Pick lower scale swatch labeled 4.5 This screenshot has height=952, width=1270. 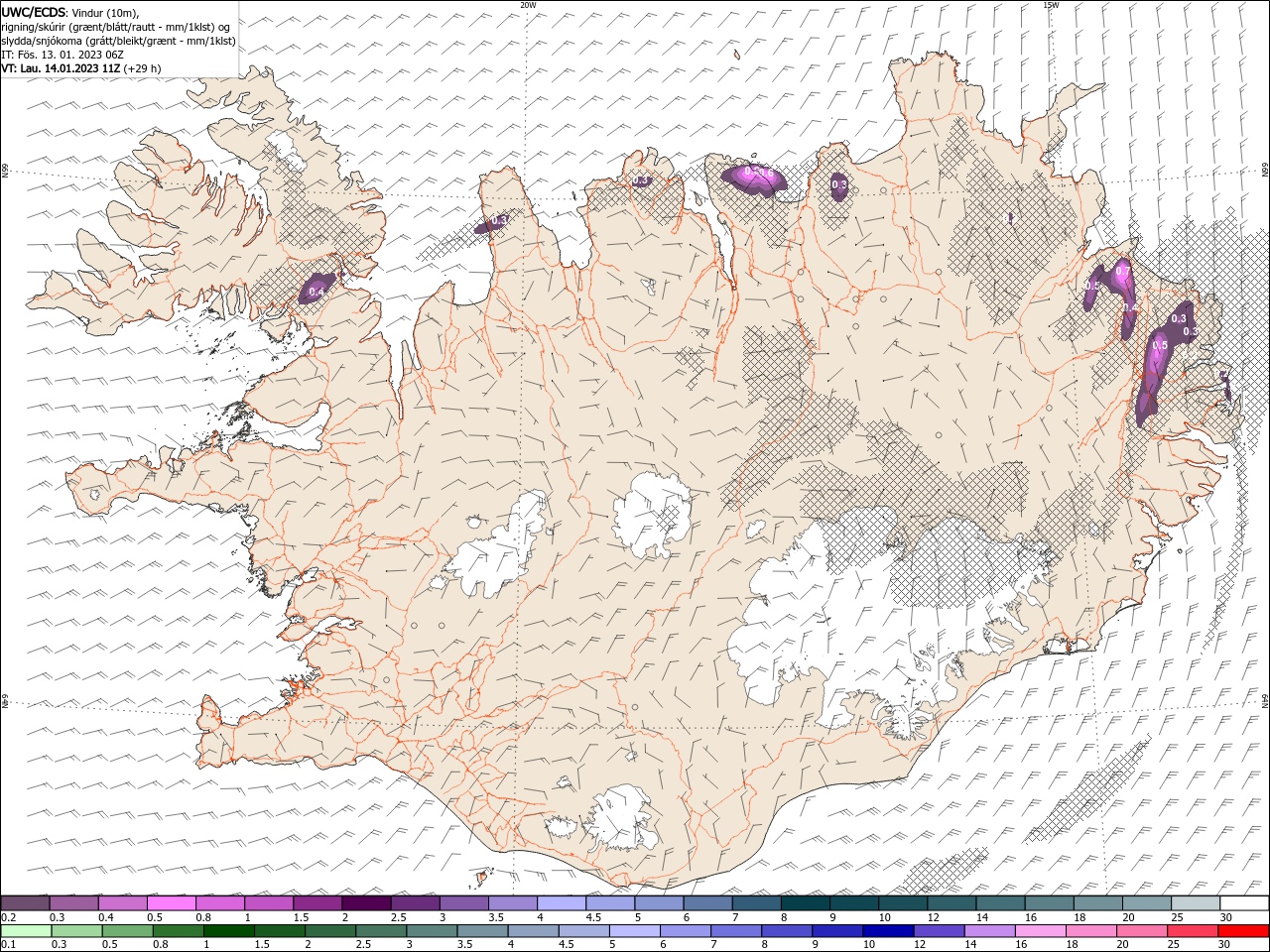583,931
